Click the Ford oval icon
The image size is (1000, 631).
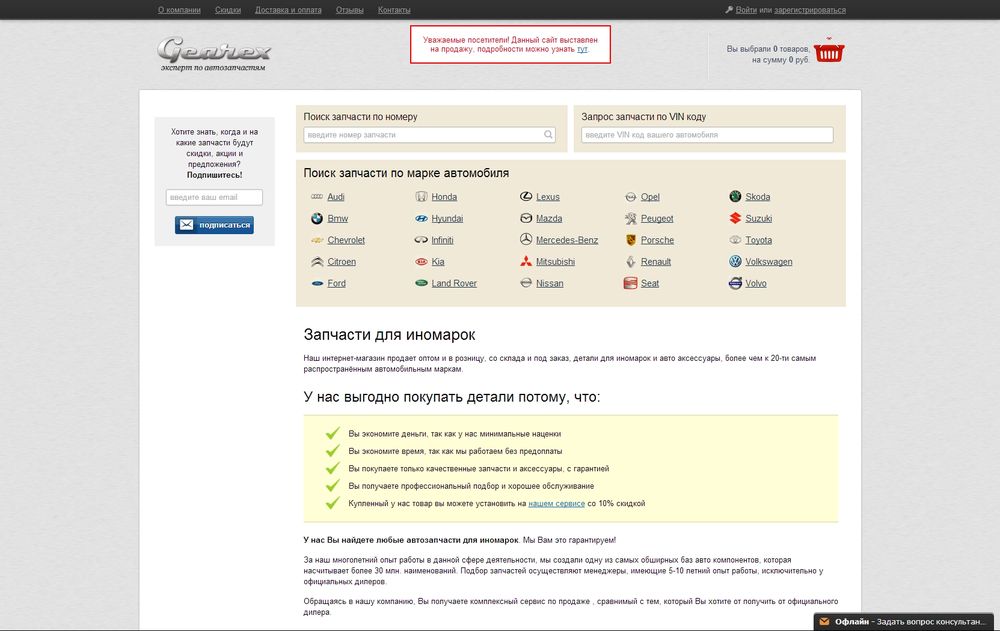coord(317,283)
